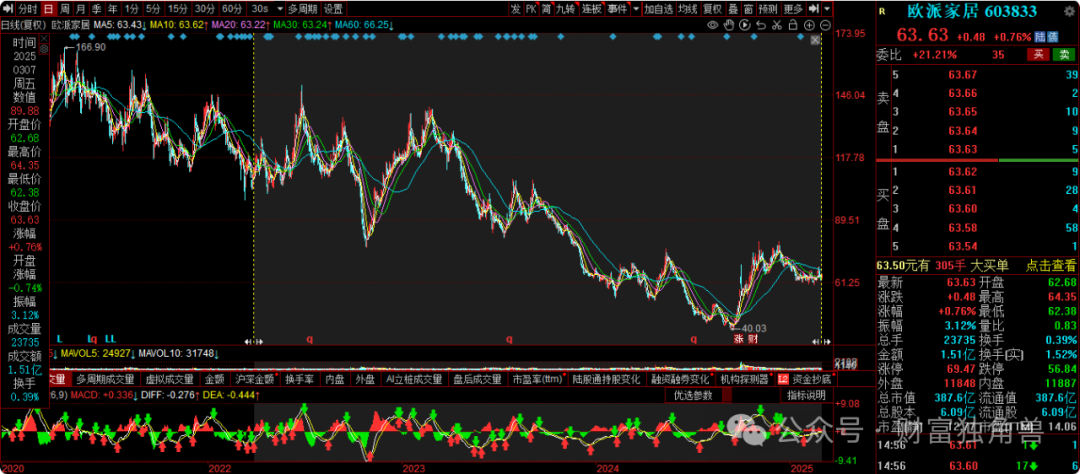Switch to 15分 period
The width and height of the screenshot is (1080, 474).
click(x=178, y=9)
